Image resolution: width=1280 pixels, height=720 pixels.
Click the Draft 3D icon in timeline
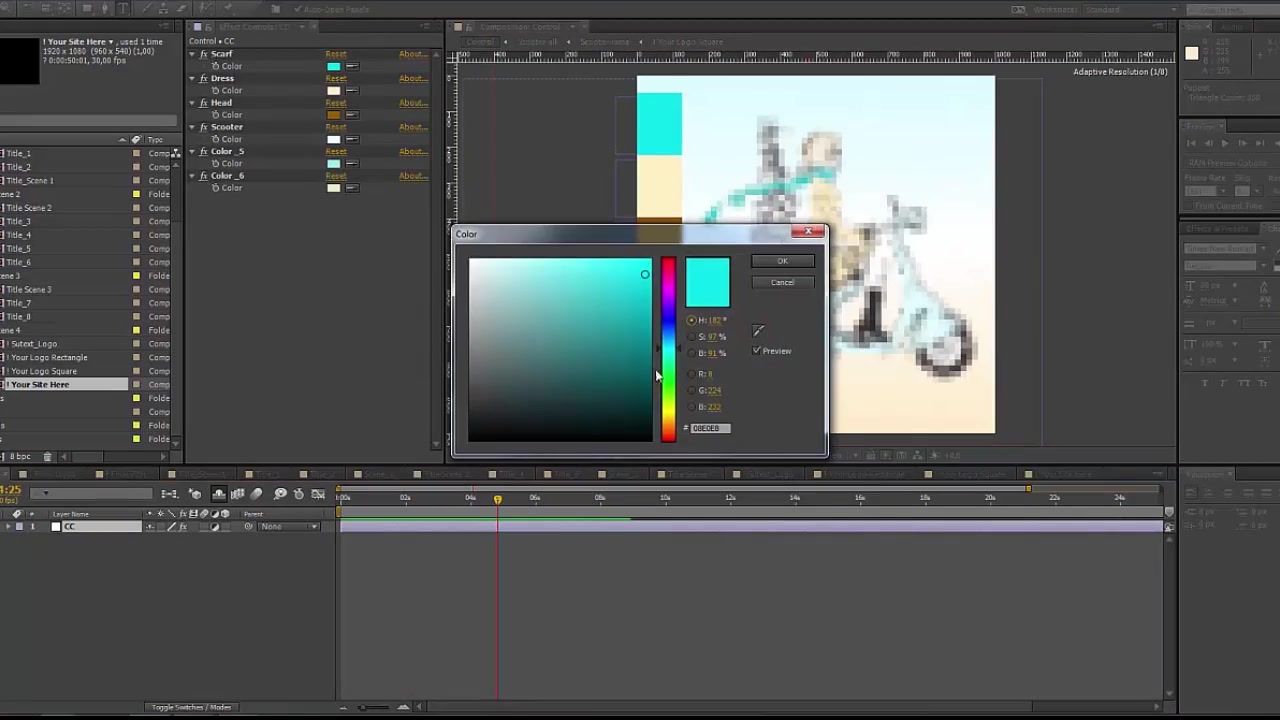(195, 494)
